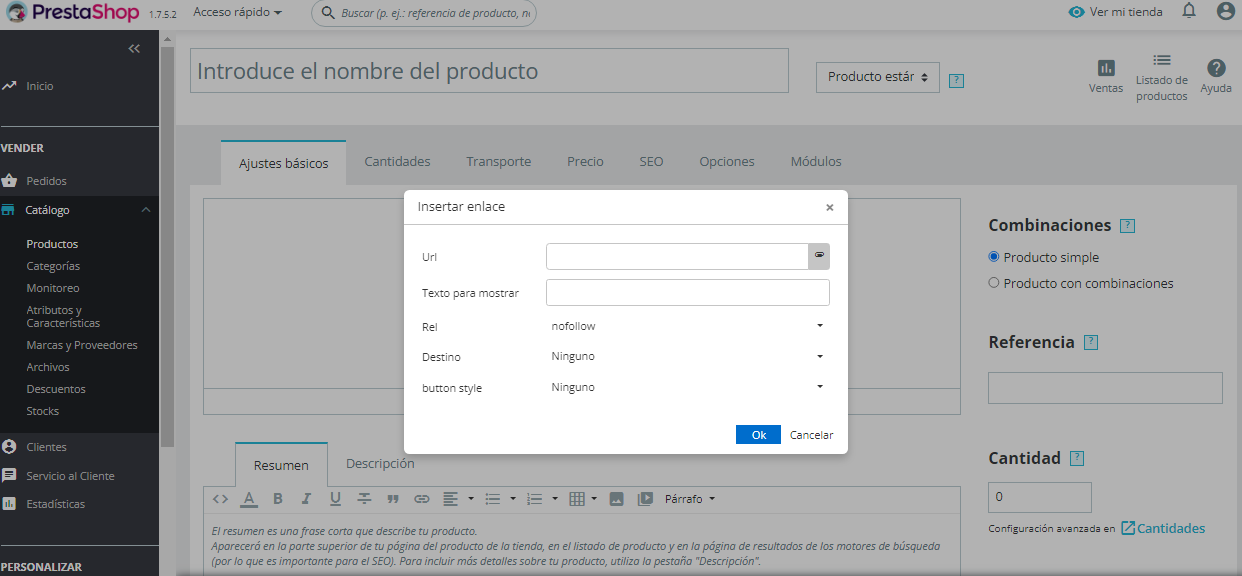Insert a blockquote
Viewport: 1242px width, 576px height.
click(x=393, y=498)
